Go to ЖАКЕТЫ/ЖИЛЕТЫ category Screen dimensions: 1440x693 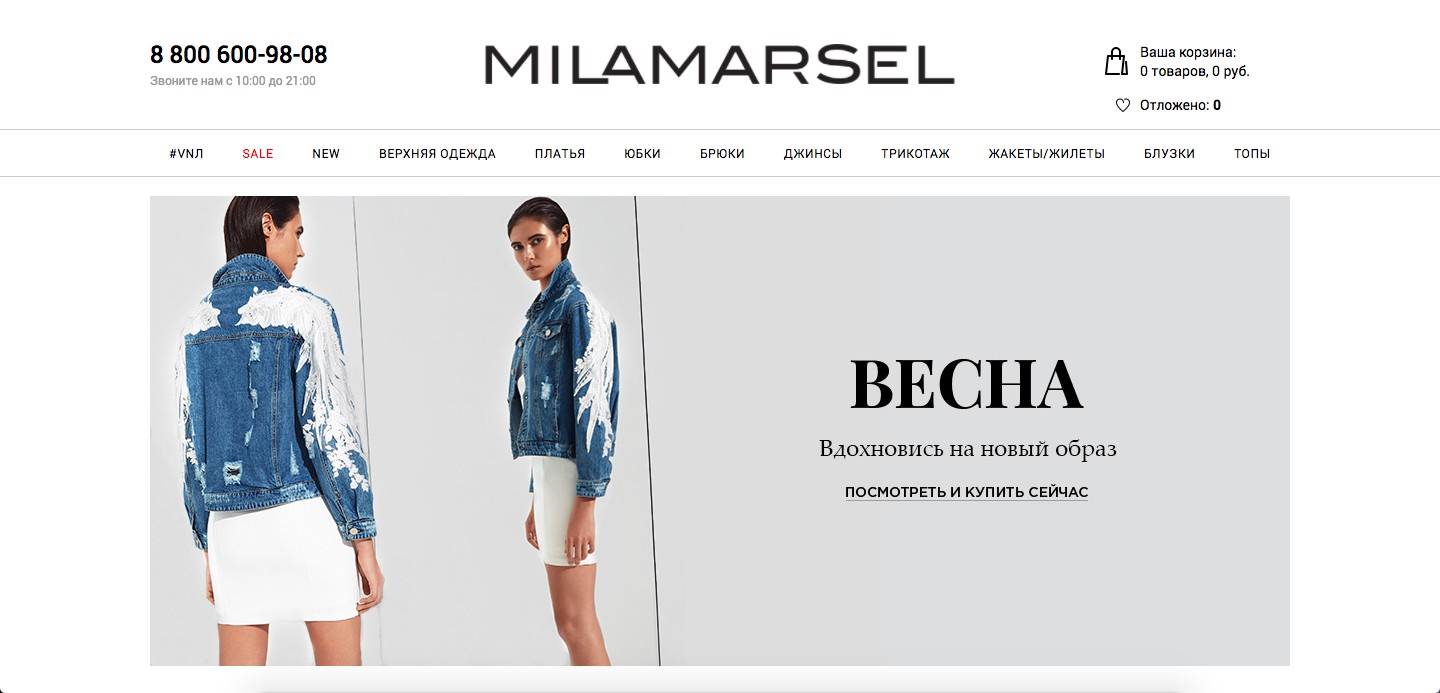[1047, 153]
